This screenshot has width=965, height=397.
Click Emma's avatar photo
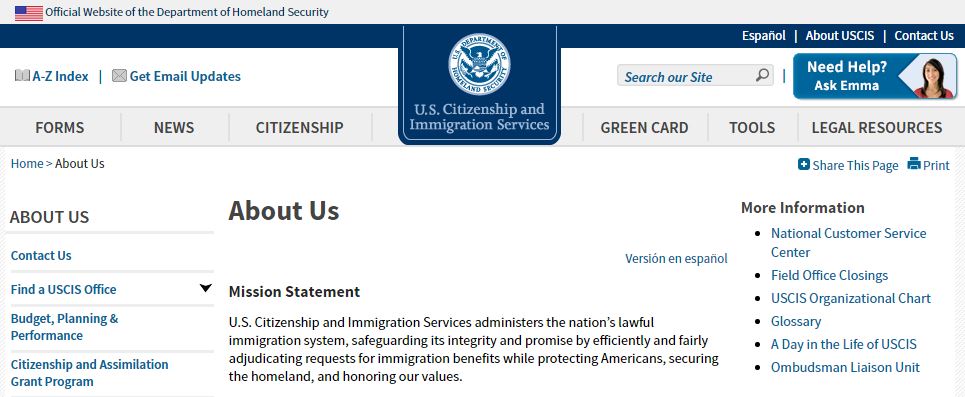click(x=933, y=77)
